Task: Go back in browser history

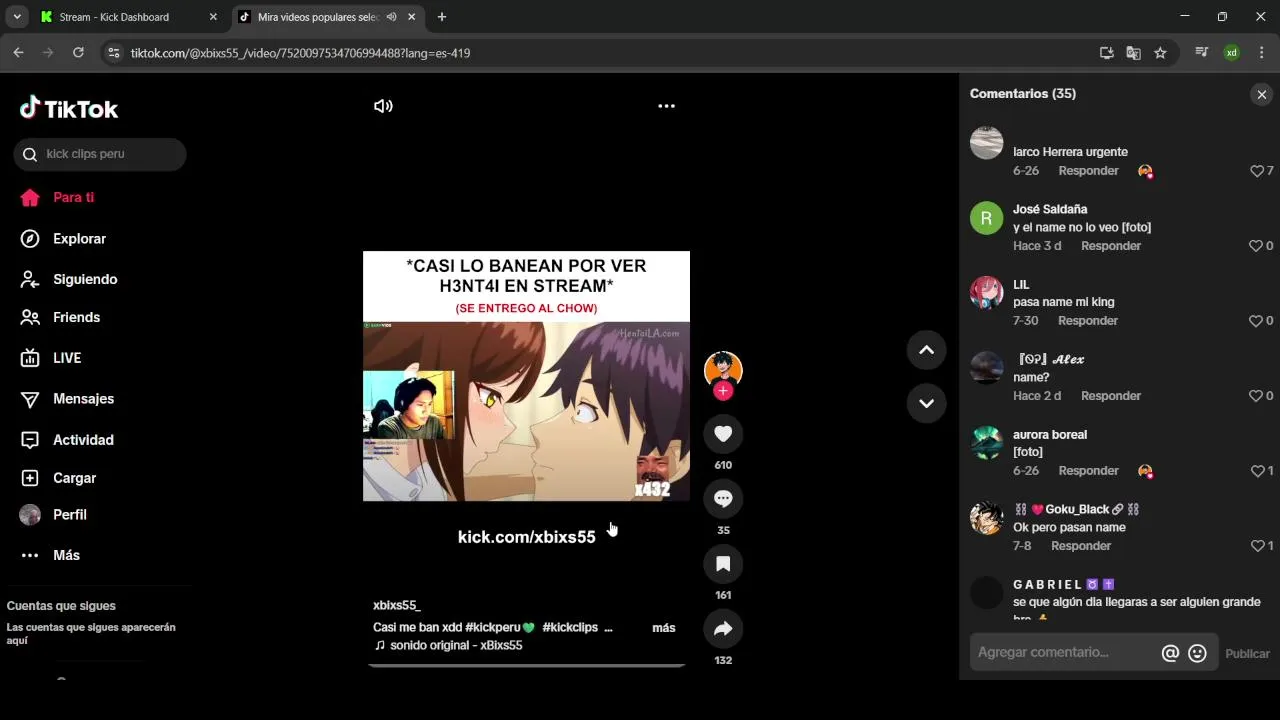Action: (18, 53)
